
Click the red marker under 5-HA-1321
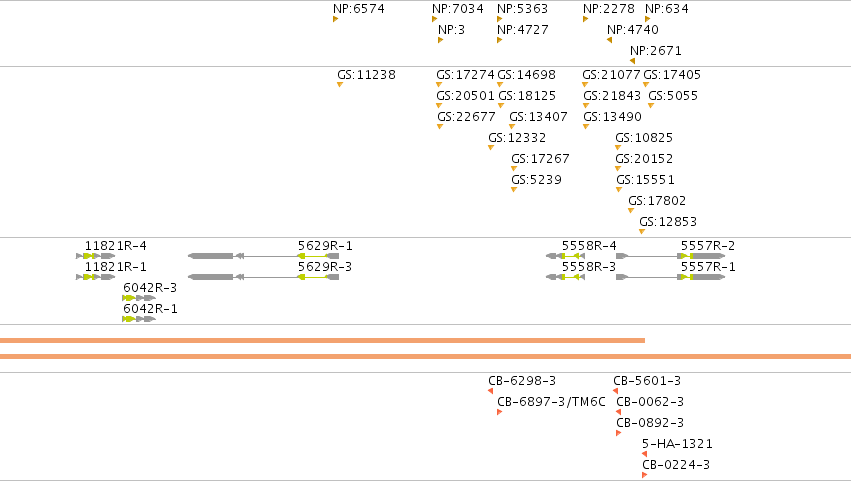point(644,454)
